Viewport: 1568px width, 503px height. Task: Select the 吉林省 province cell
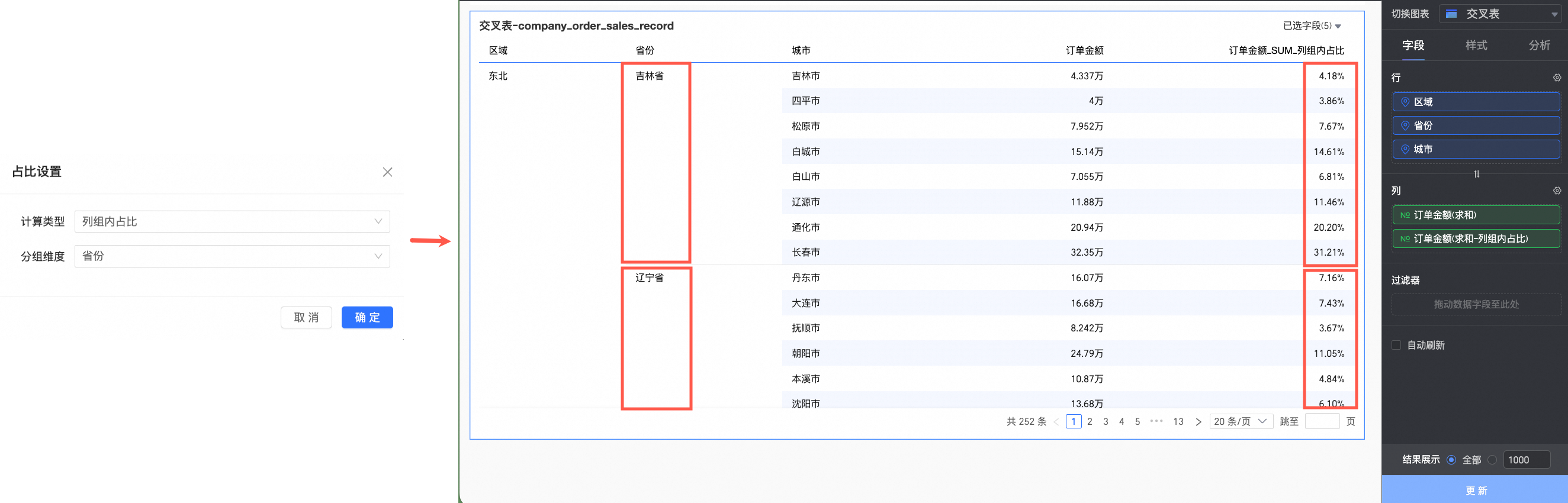pyautogui.click(x=650, y=76)
